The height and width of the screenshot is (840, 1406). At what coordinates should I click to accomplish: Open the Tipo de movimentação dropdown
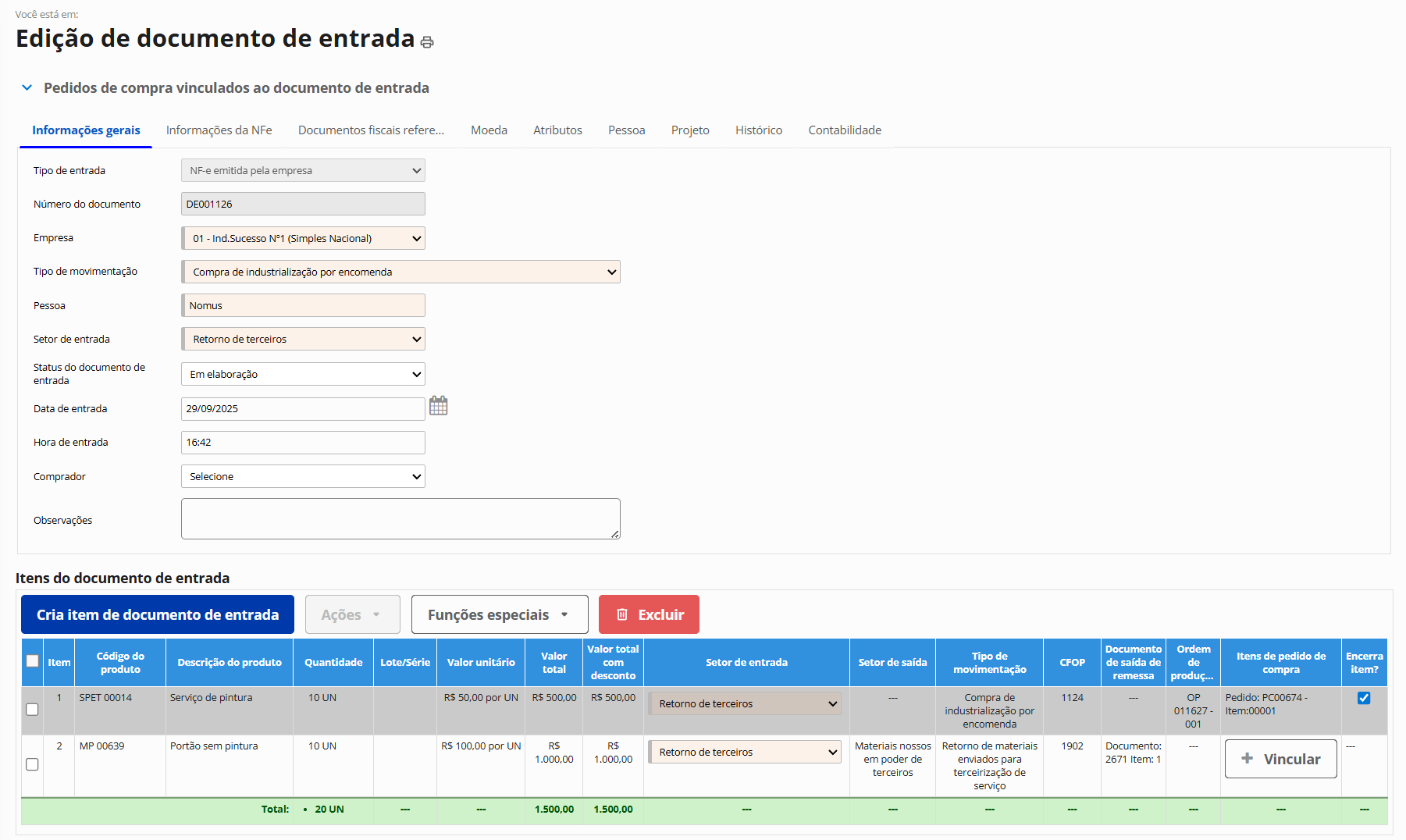pos(400,272)
